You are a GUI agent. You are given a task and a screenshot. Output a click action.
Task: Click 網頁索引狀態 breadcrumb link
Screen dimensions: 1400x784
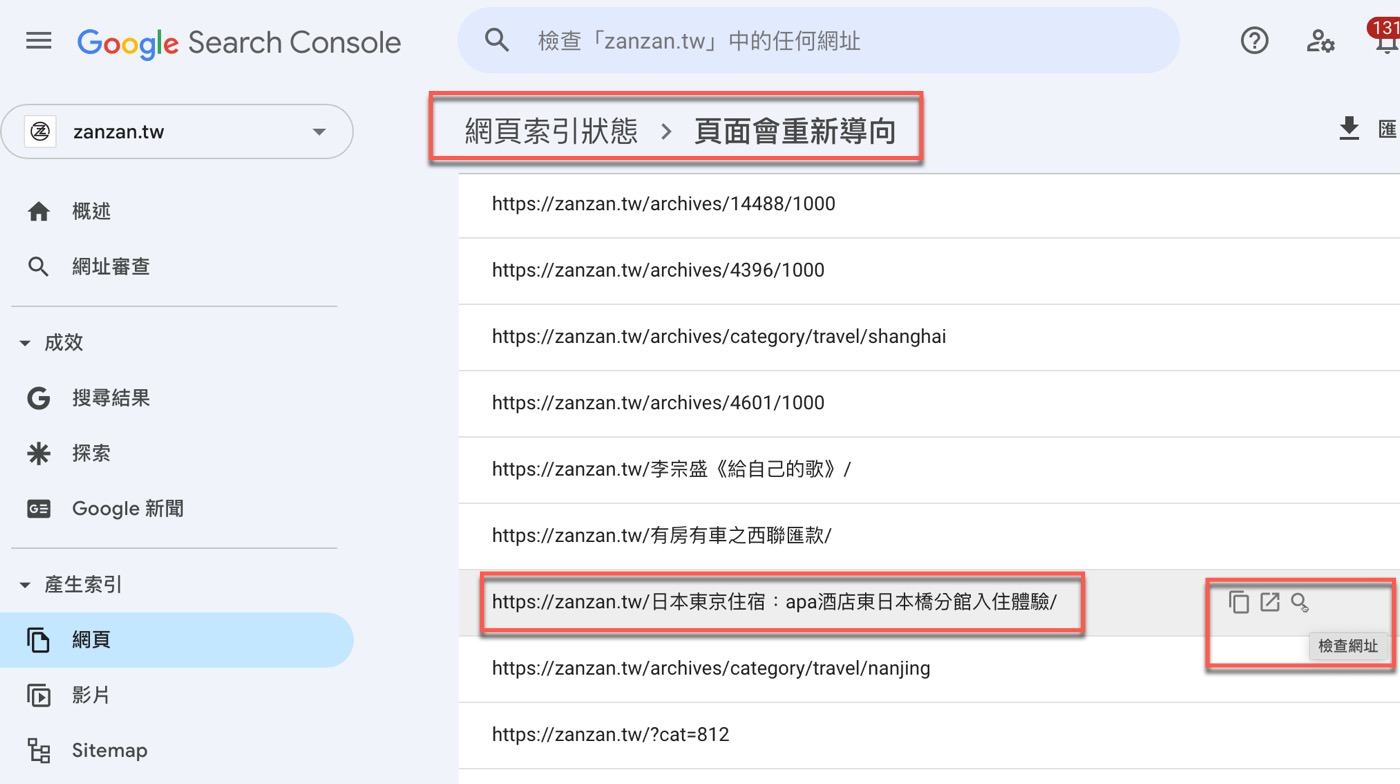coord(551,130)
